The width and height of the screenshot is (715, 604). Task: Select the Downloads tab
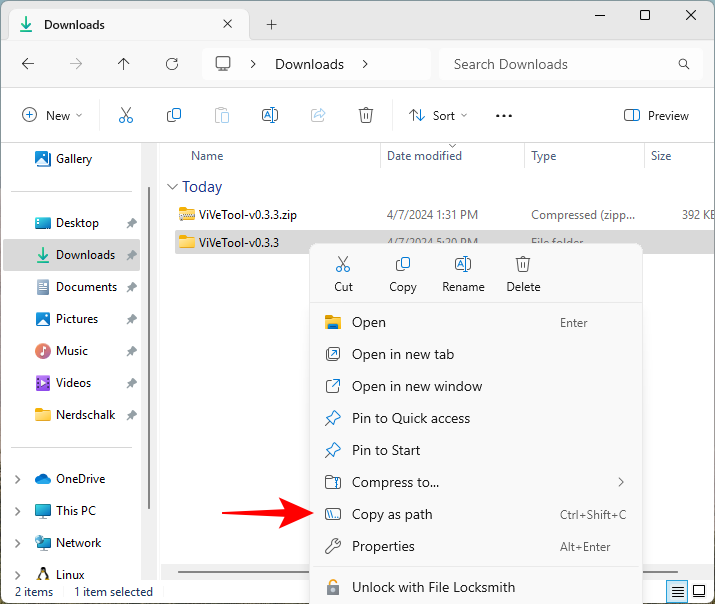(x=128, y=24)
